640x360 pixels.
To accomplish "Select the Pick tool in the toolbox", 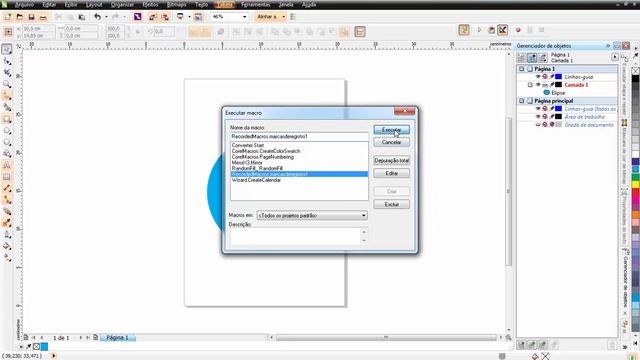I will [7, 49].
